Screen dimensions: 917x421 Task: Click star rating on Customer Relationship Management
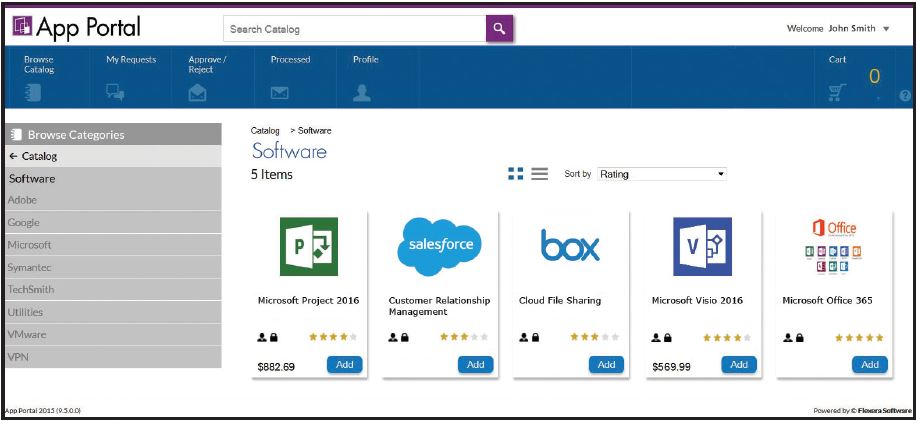[x=464, y=337]
